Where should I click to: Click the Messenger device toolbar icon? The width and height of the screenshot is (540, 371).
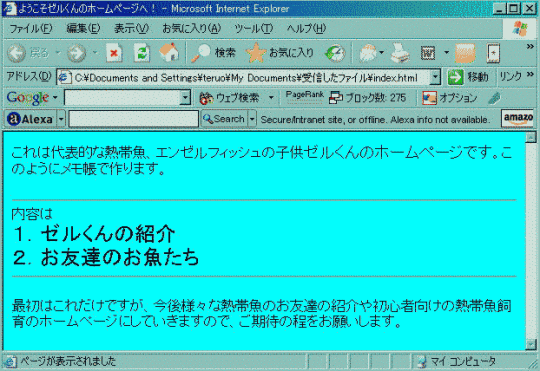493,53
